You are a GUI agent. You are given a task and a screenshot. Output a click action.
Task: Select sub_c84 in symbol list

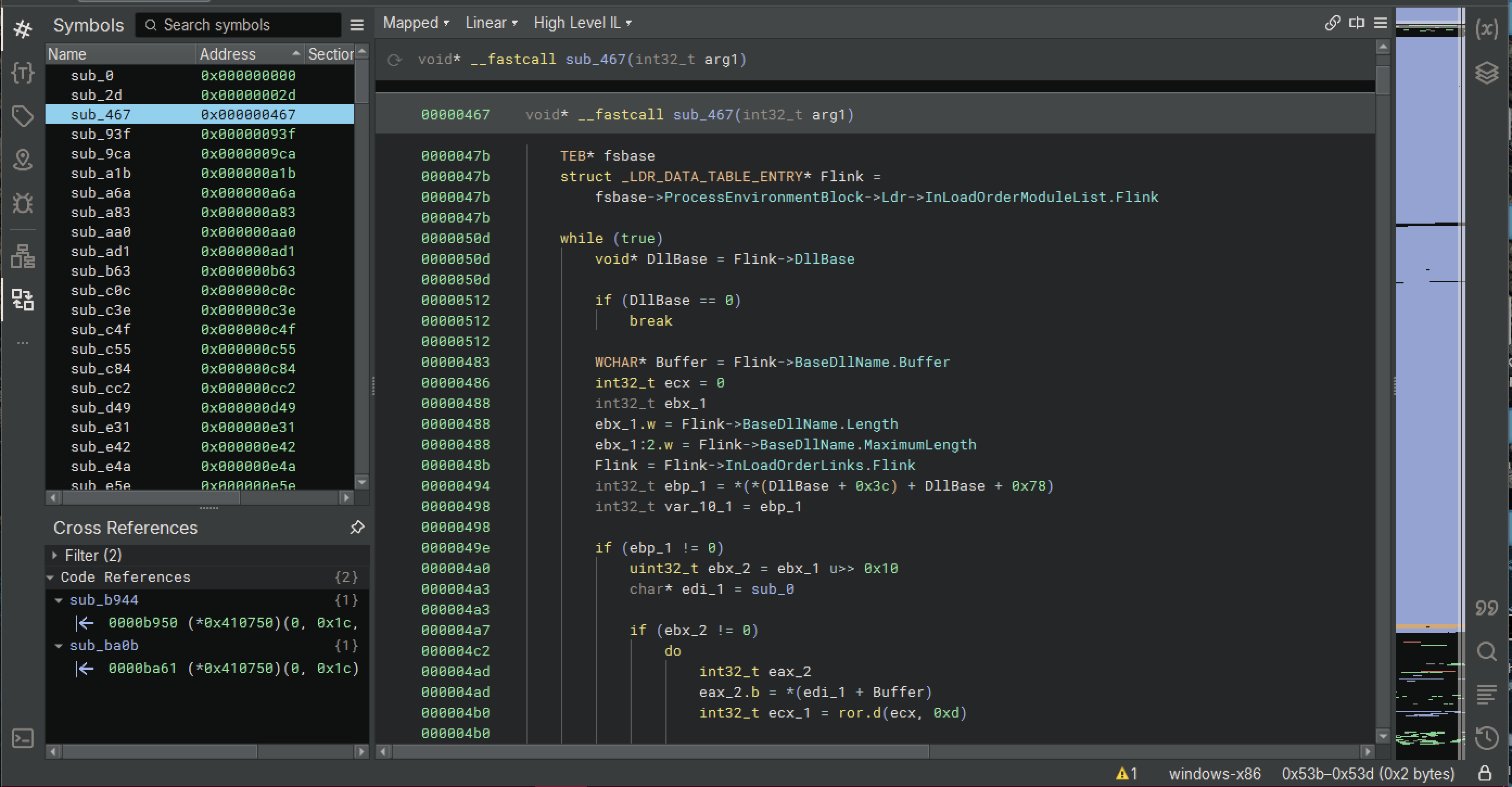tap(200, 369)
